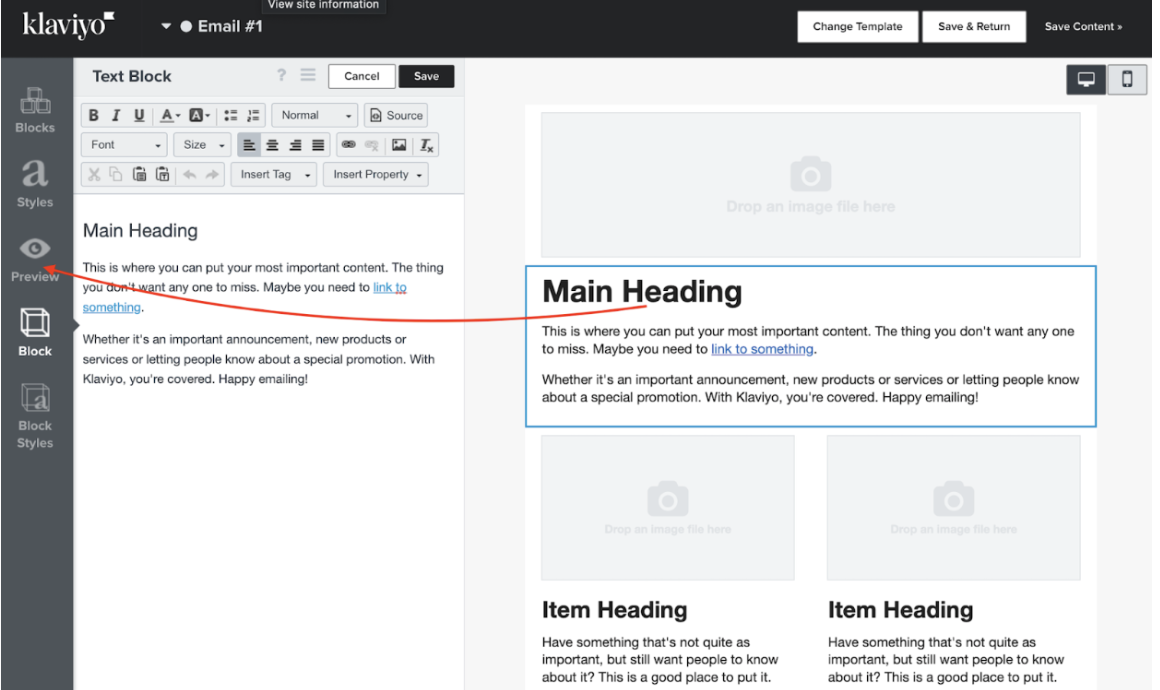The image size is (1160, 690).
Task: Open the Block Styles sidebar tab
Action: tap(35, 416)
